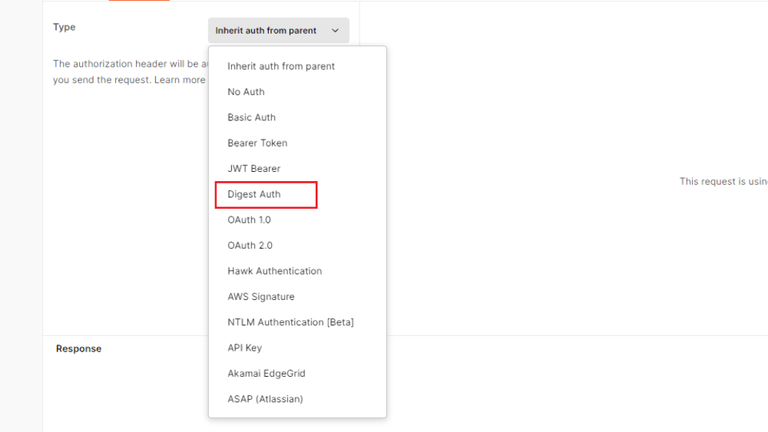Click the Type field label
Viewport: 768px width, 432px height.
[x=64, y=27]
